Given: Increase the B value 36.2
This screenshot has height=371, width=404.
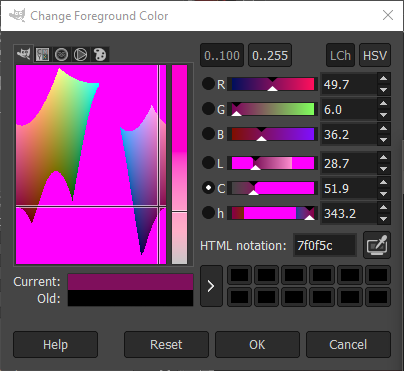Looking at the screenshot, I should point(384,129).
